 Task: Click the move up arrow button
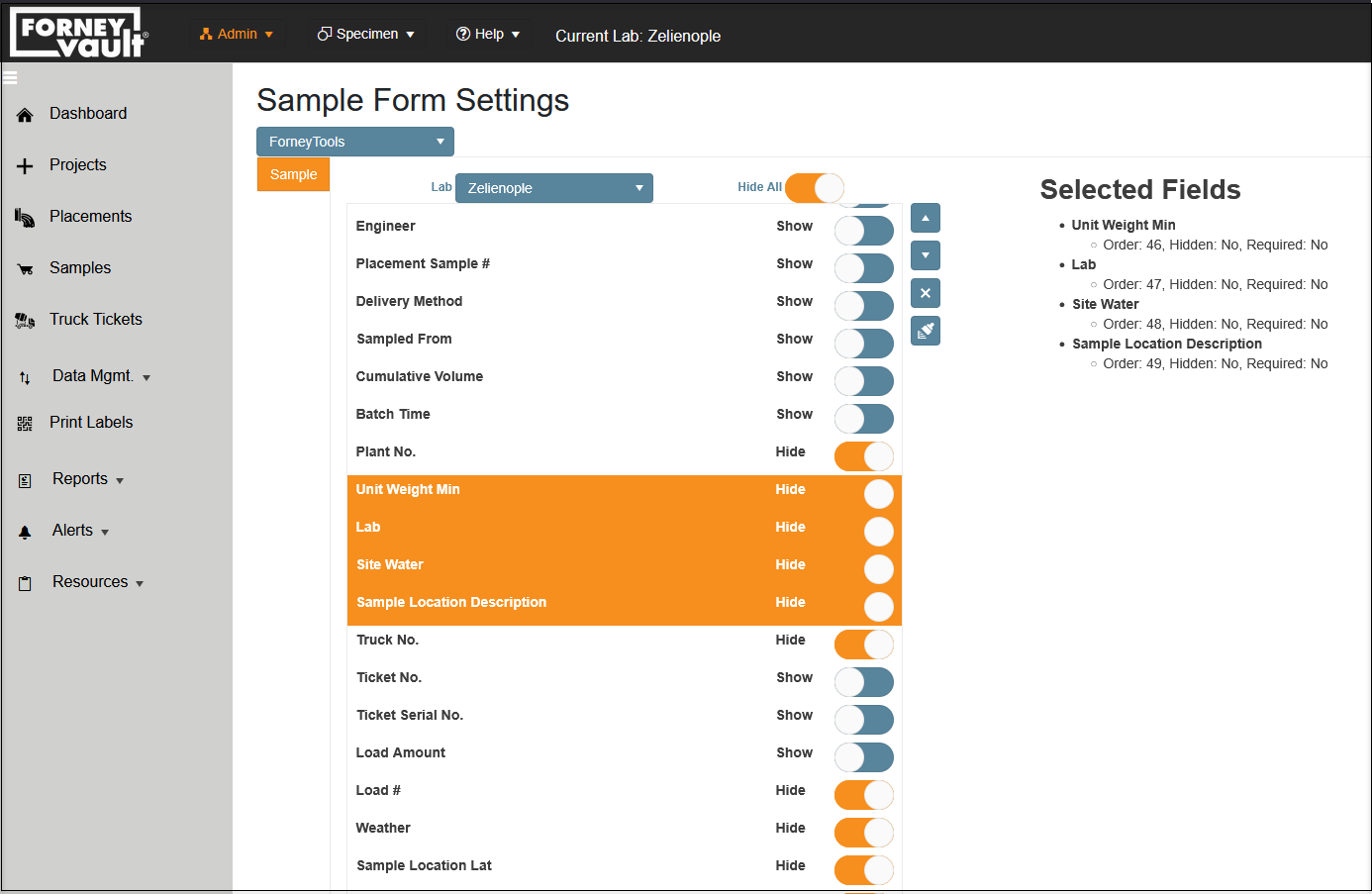(925, 218)
